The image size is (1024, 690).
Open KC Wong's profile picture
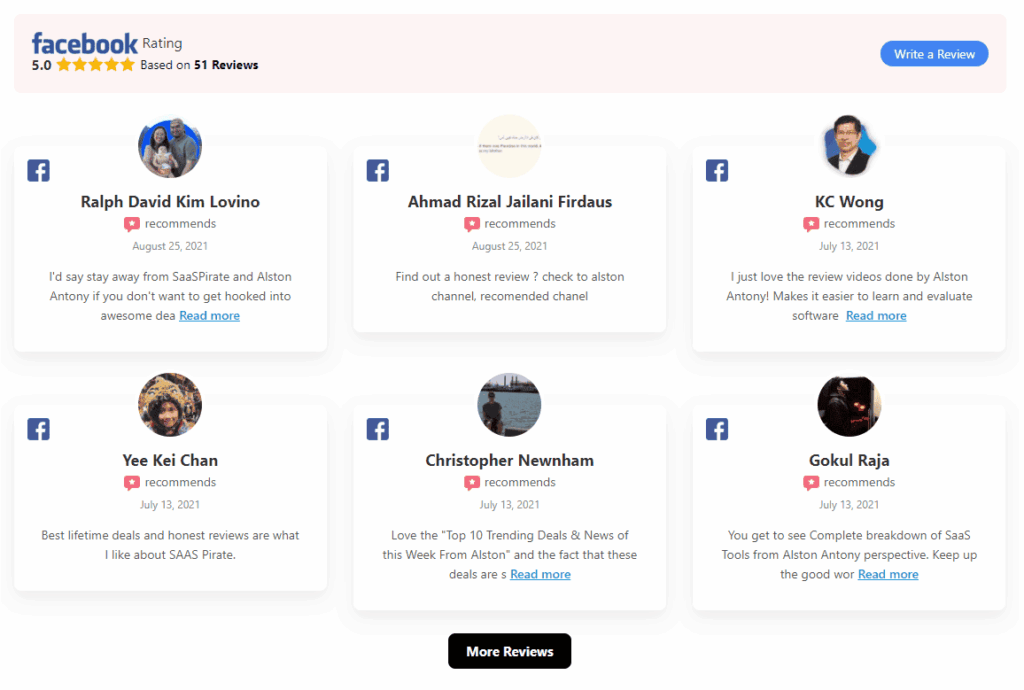849,146
